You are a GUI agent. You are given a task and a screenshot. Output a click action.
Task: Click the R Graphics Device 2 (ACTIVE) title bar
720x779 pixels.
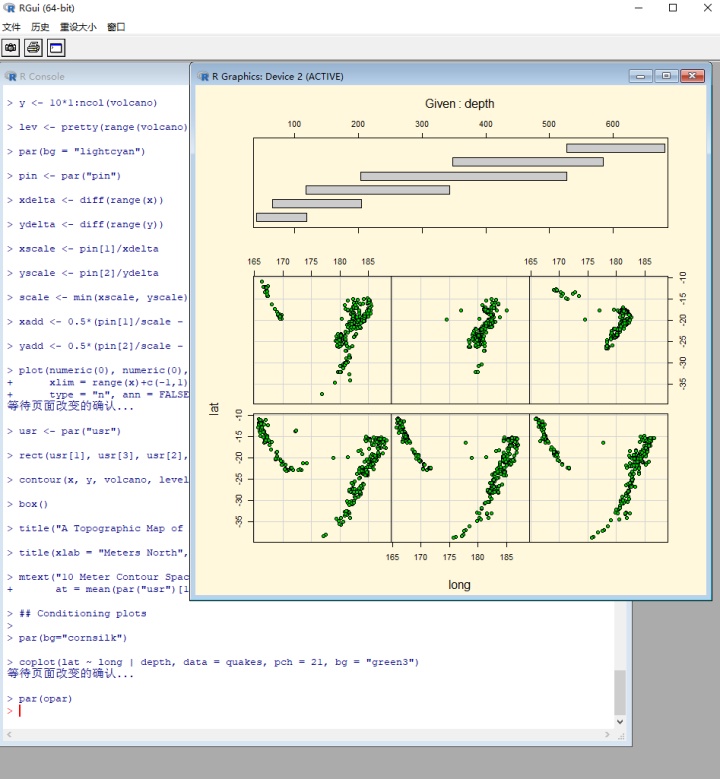[412, 77]
